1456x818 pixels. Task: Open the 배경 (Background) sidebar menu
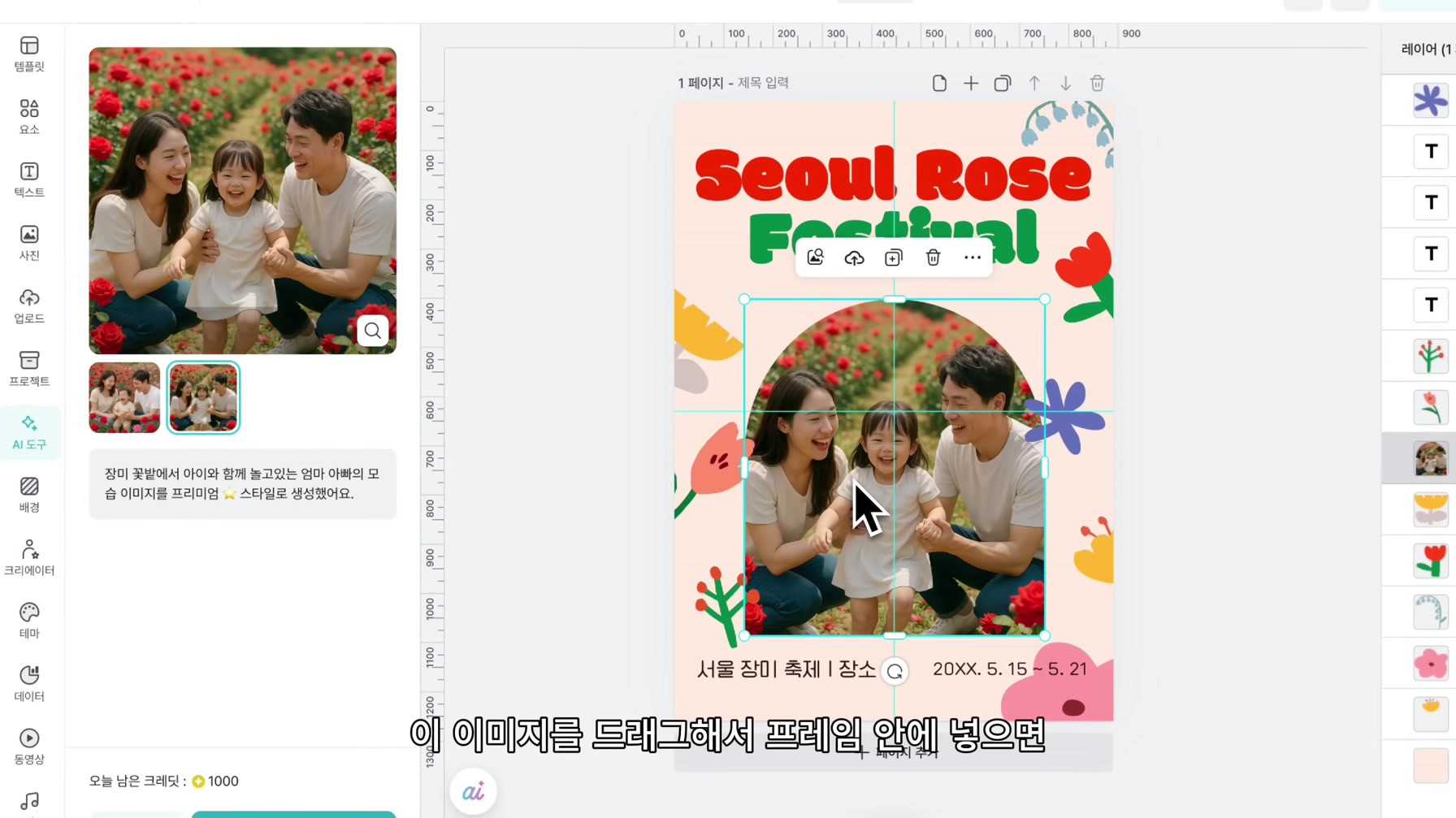29,495
